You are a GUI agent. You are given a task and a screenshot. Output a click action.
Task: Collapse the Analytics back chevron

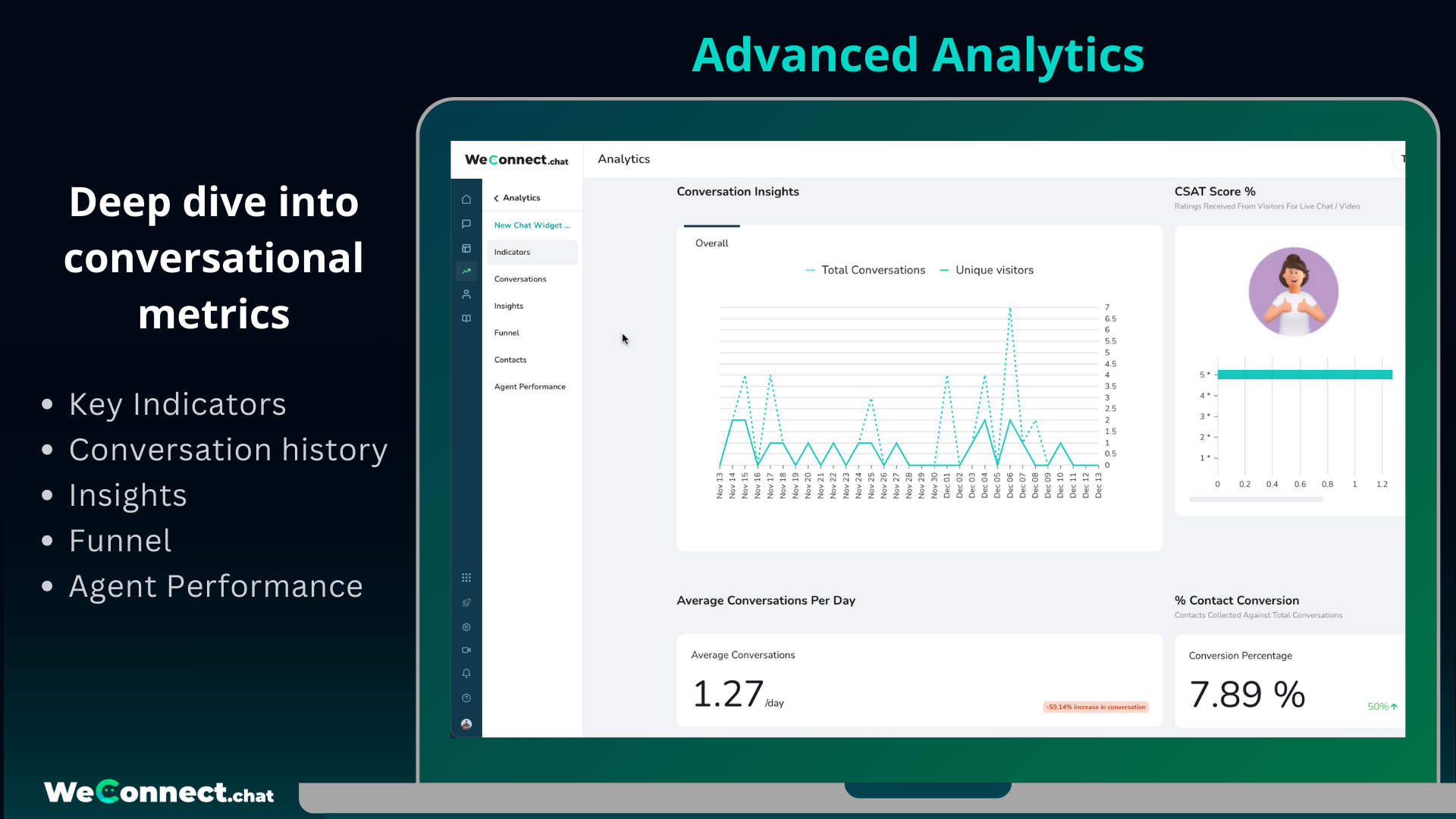[x=496, y=198]
